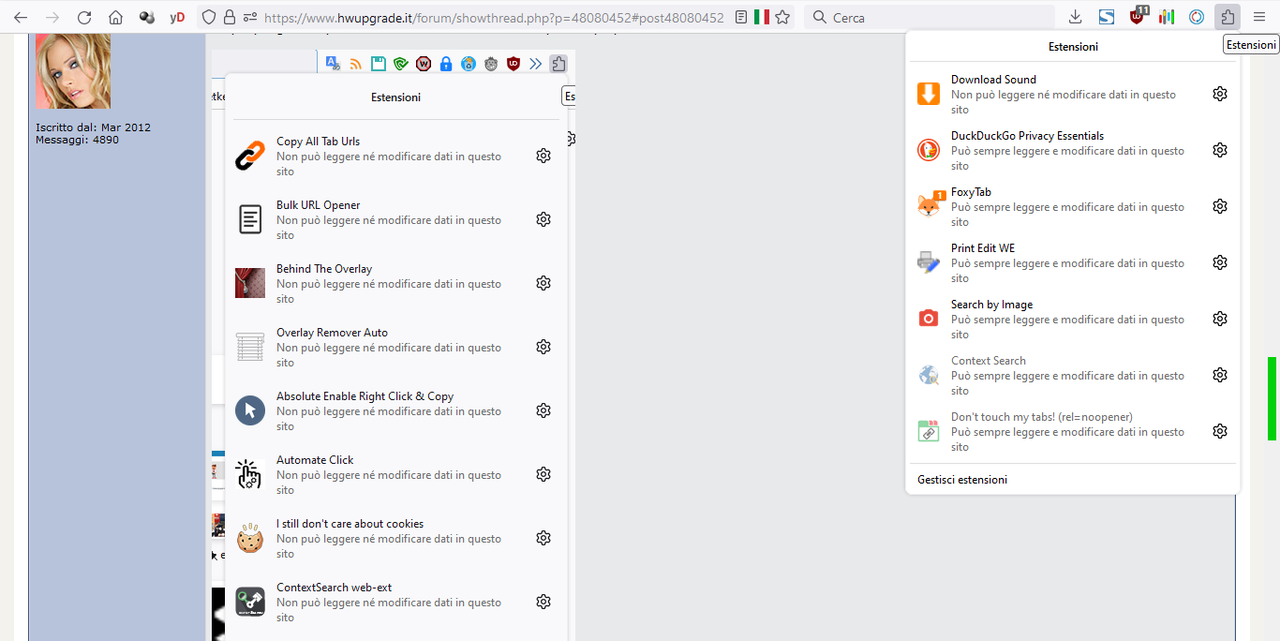Open uBlock Origin with badge 11

tap(1138, 15)
